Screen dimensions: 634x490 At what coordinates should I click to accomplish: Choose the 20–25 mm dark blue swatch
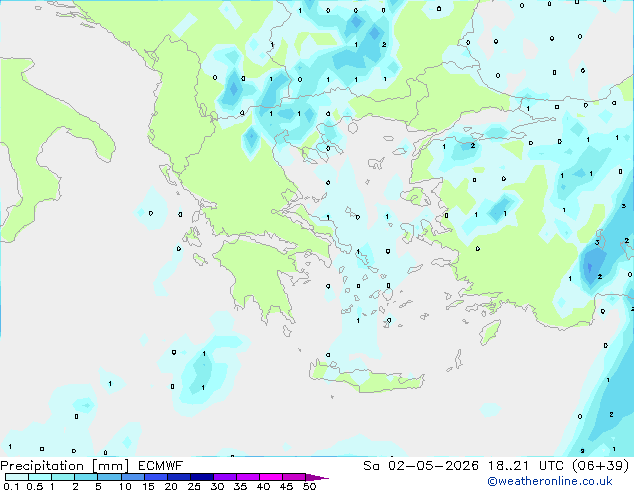pyautogui.click(x=179, y=477)
